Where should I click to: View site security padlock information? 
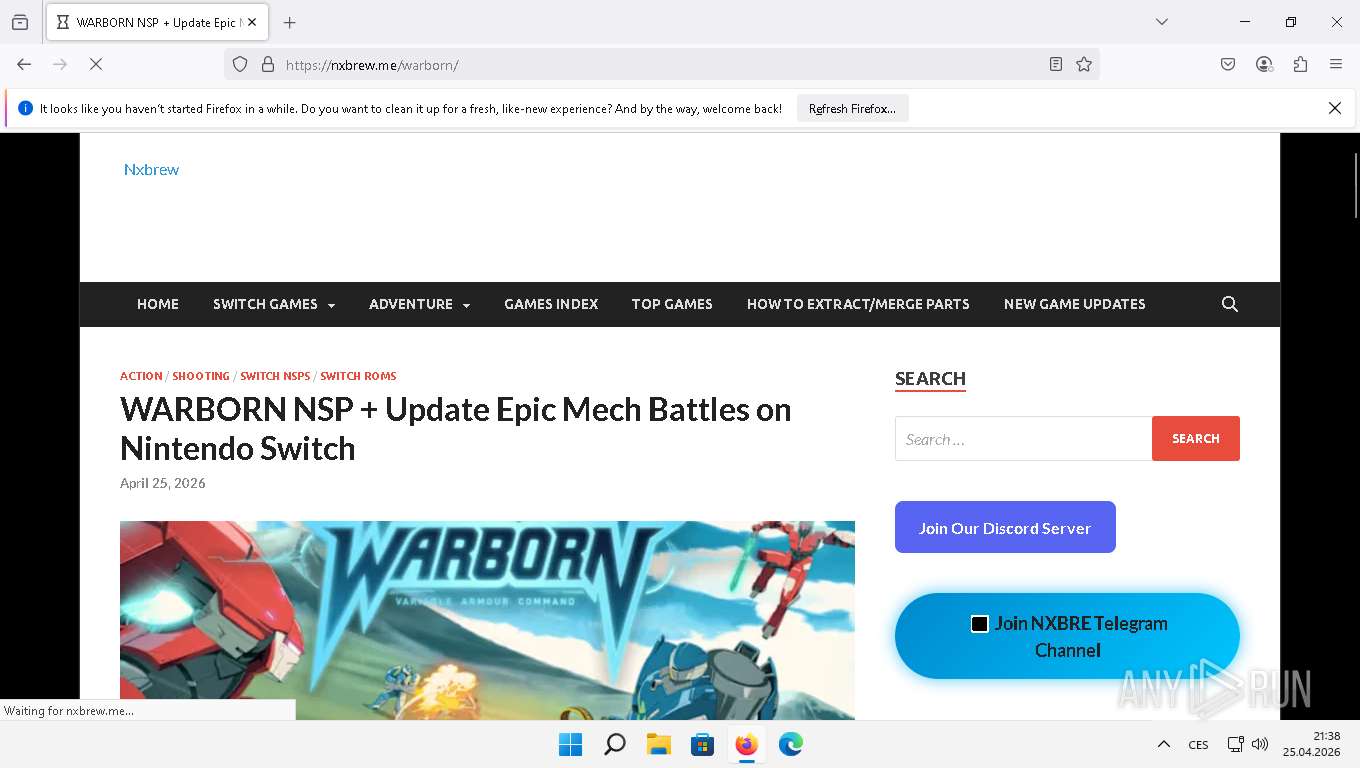point(267,64)
